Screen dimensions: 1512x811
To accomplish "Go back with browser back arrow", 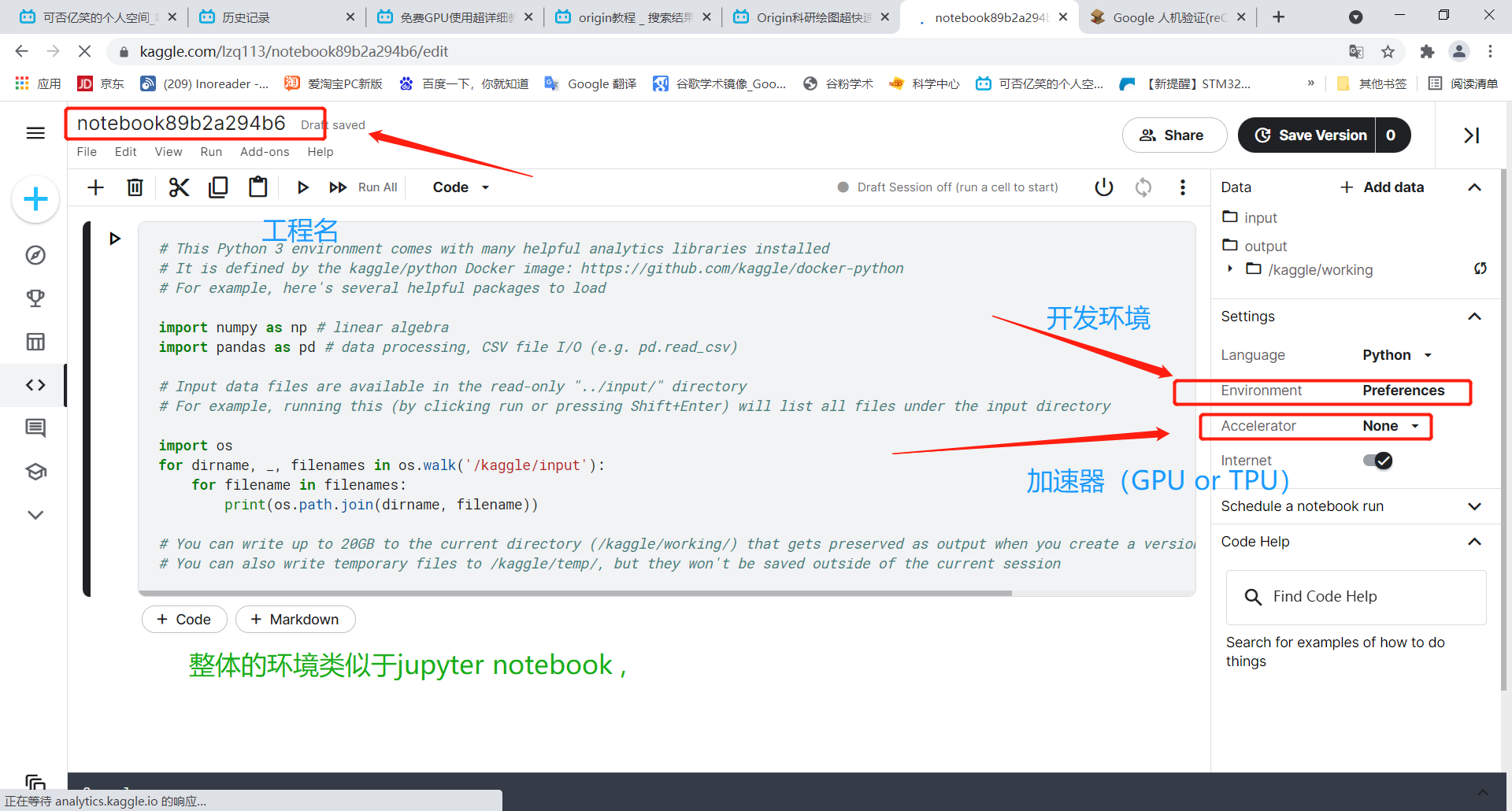I will (21, 51).
